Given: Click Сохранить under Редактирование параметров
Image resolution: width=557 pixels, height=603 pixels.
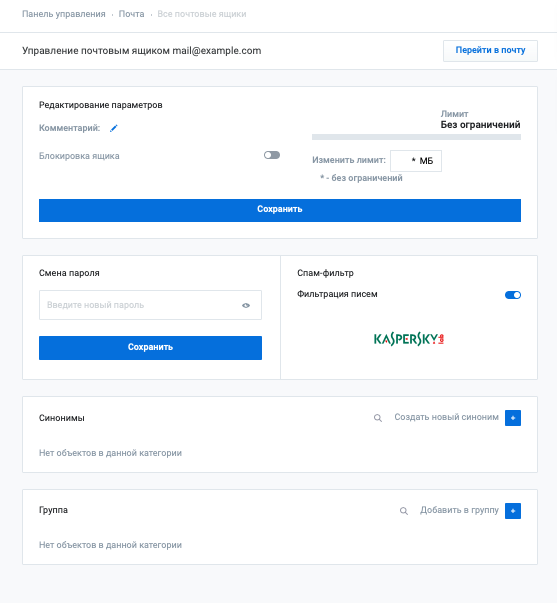Looking at the screenshot, I should (x=280, y=210).
